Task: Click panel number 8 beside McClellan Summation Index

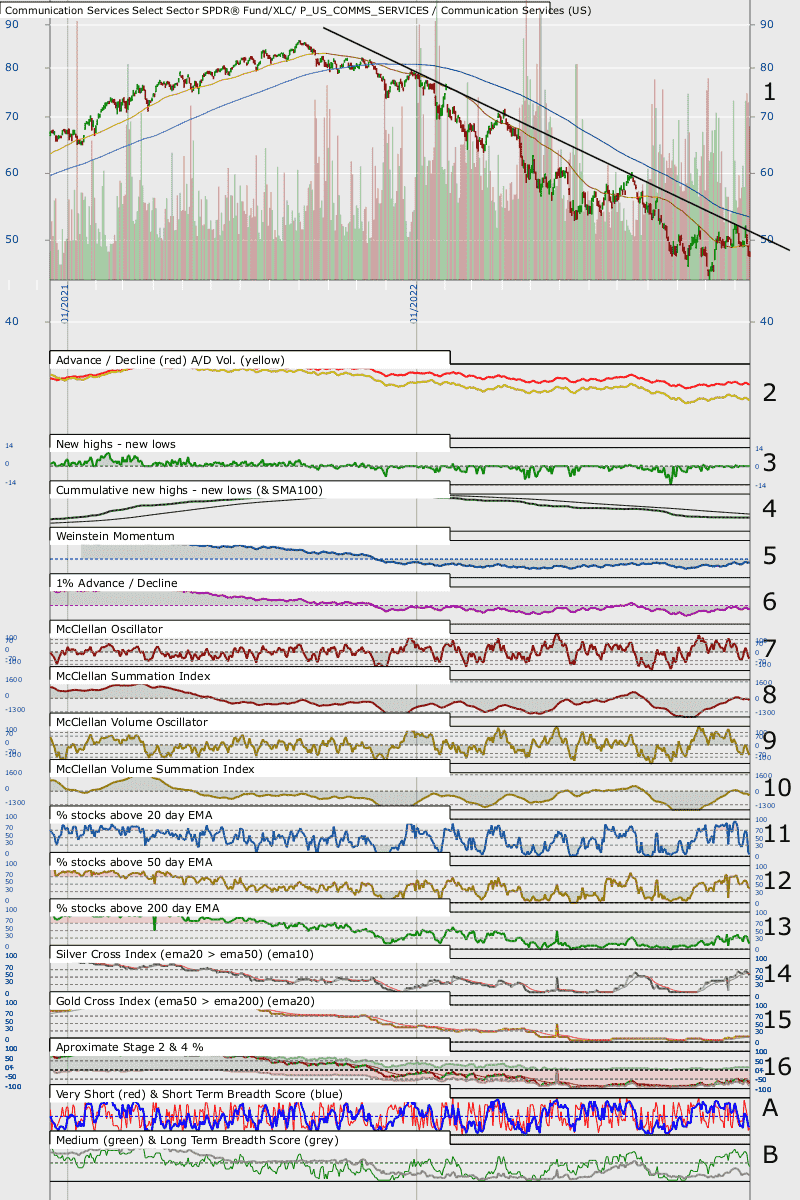Action: (x=770, y=695)
